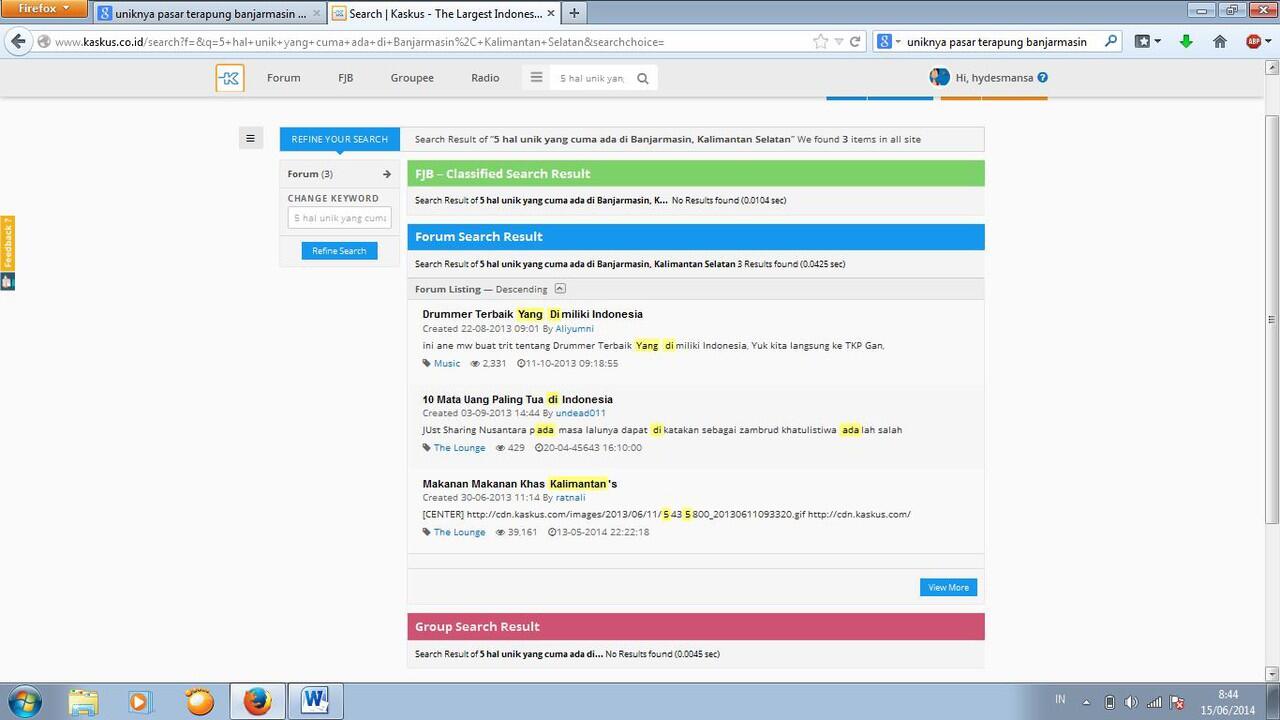Click the browser URL address bar
The width and height of the screenshot is (1280, 720).
point(430,42)
